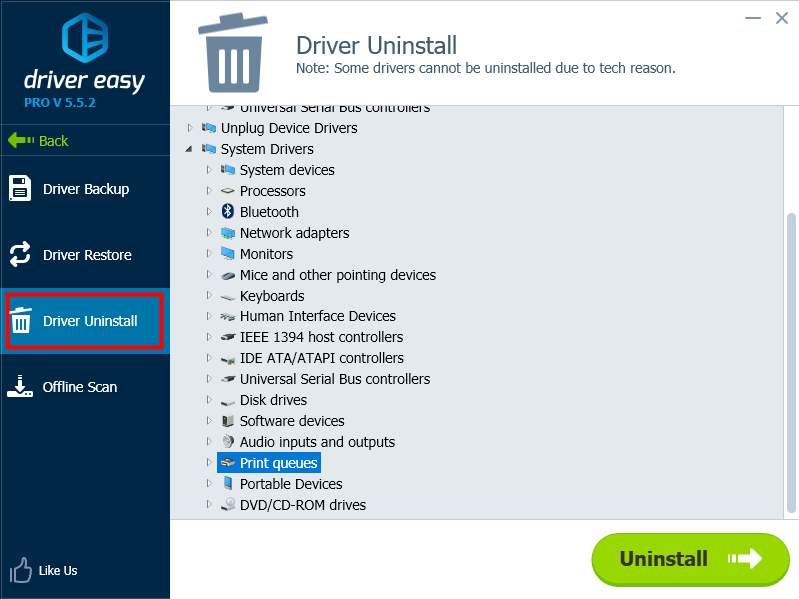Screen dimensions: 799x599
Task: Click the Driver Backup floppy disk icon
Action: pyautogui.click(x=20, y=188)
